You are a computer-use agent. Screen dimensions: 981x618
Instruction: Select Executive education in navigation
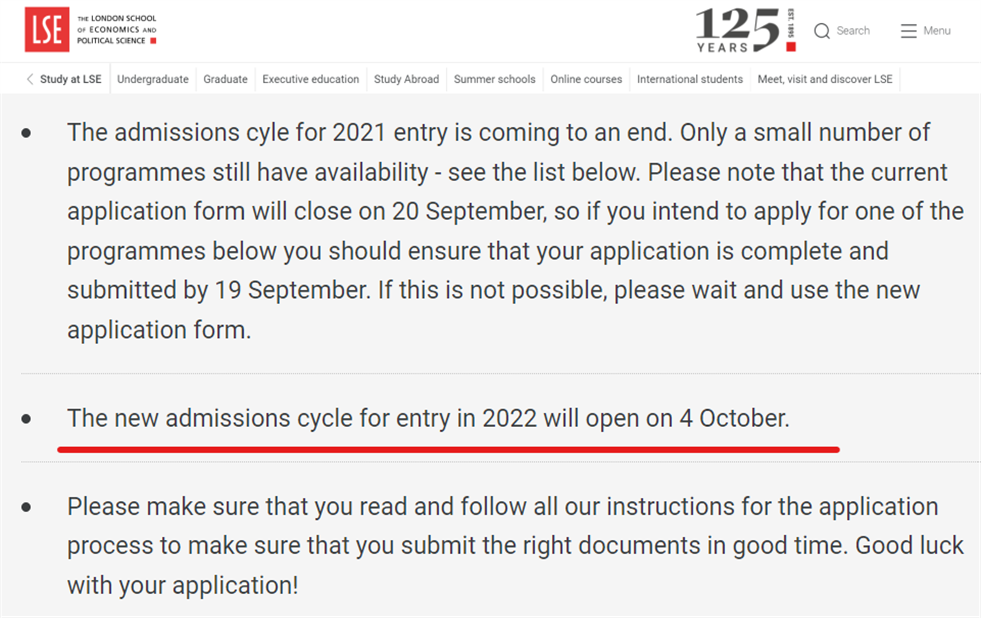pyautogui.click(x=310, y=79)
